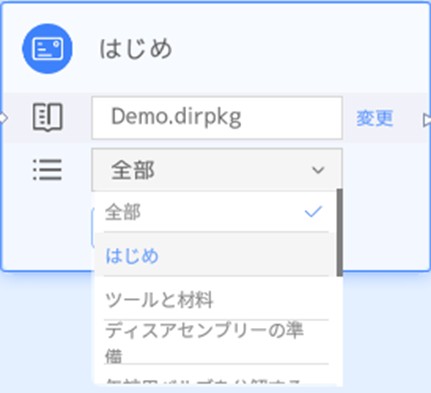Click the left input connector diamond
The image size is (431, 393).
(3, 118)
